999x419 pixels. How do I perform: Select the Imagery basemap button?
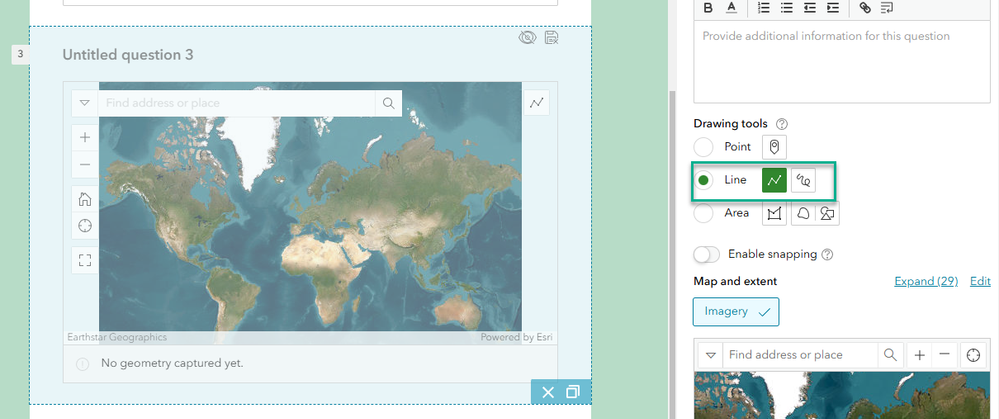736,312
